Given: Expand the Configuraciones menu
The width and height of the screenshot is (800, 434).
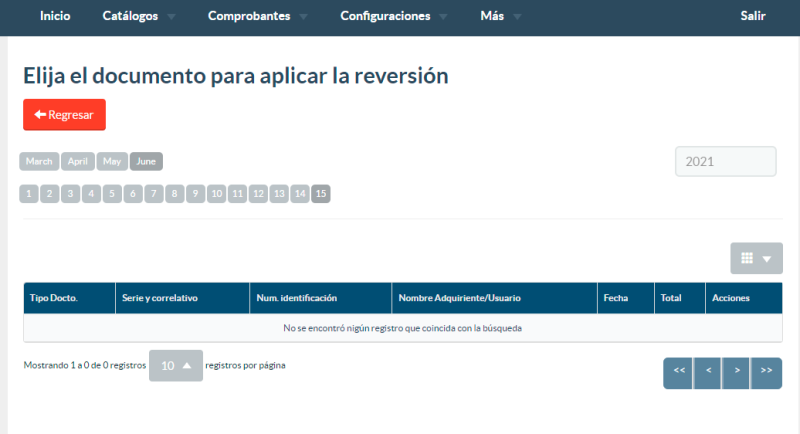Looking at the screenshot, I should pos(393,16).
